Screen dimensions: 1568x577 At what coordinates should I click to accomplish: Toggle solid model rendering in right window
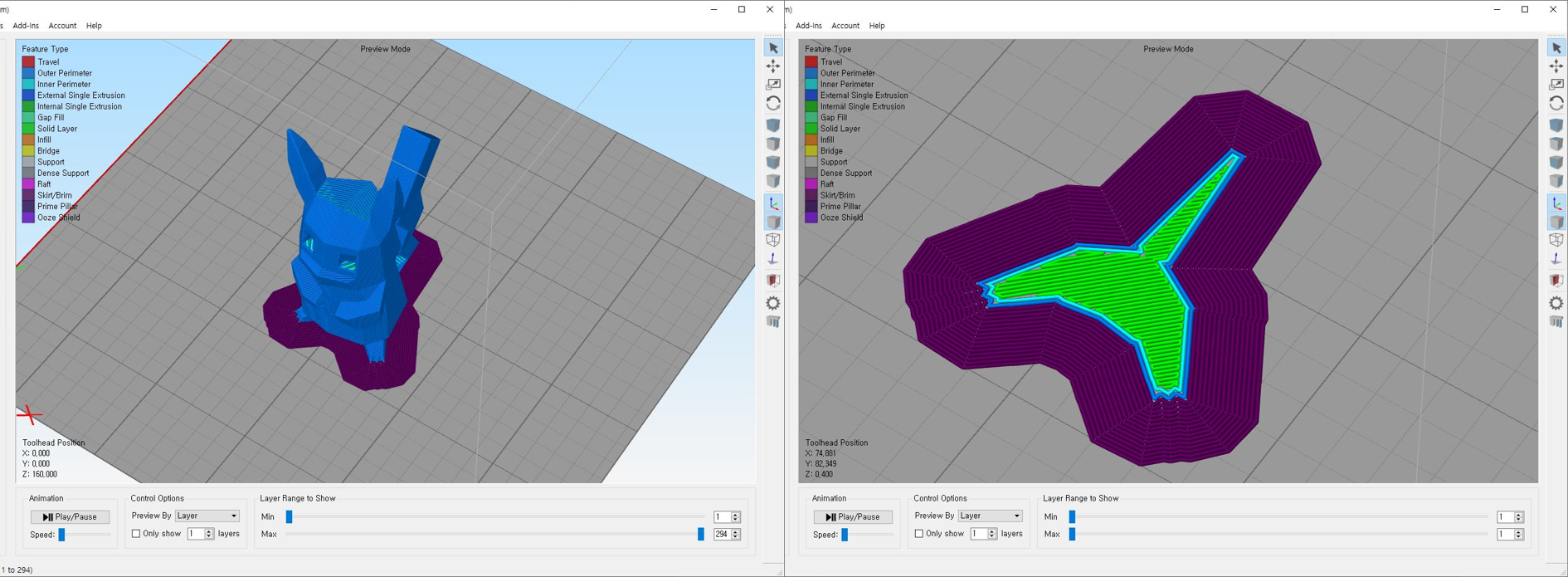pyautogui.click(x=1556, y=222)
